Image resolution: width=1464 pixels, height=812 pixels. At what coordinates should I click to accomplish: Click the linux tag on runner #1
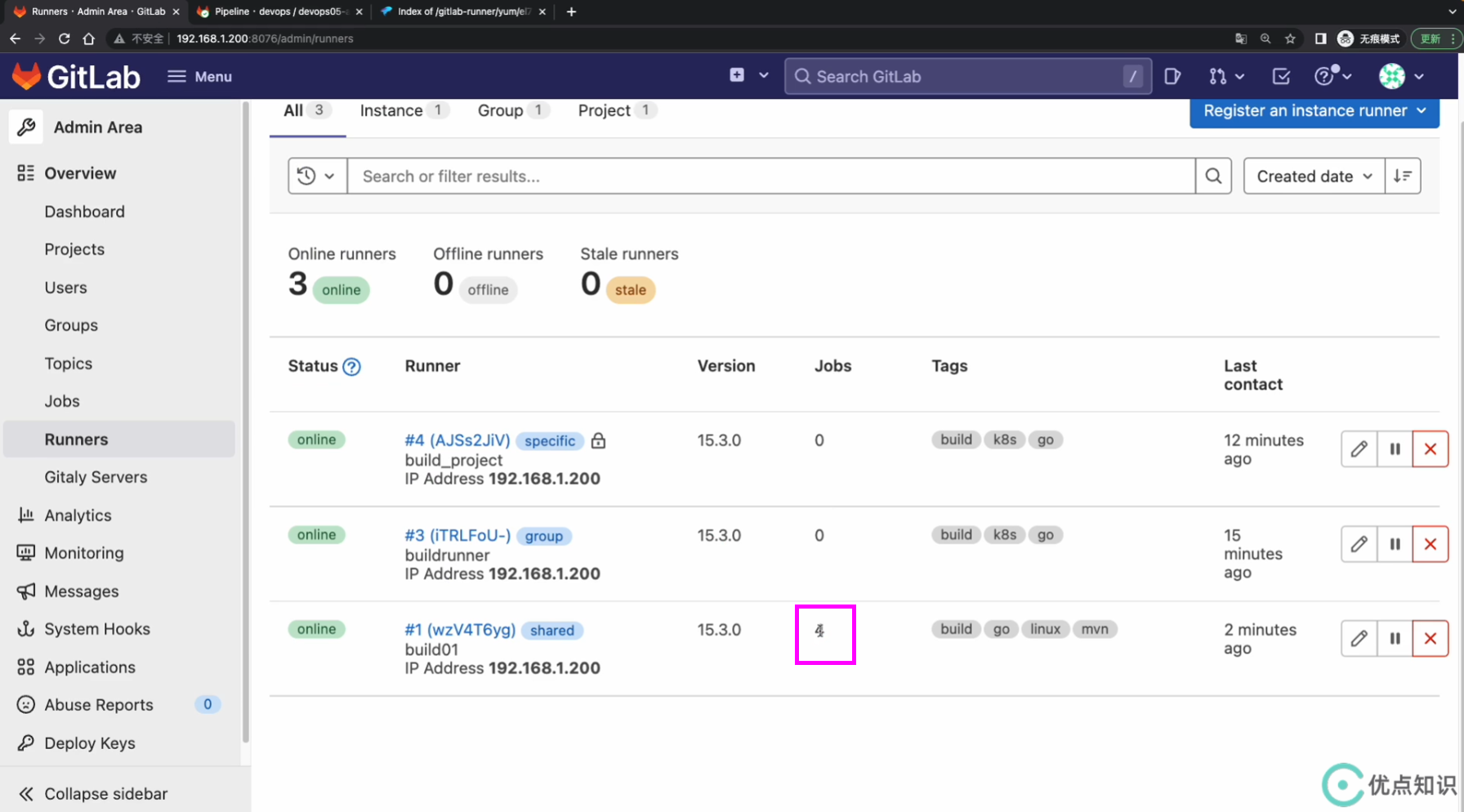coord(1045,629)
